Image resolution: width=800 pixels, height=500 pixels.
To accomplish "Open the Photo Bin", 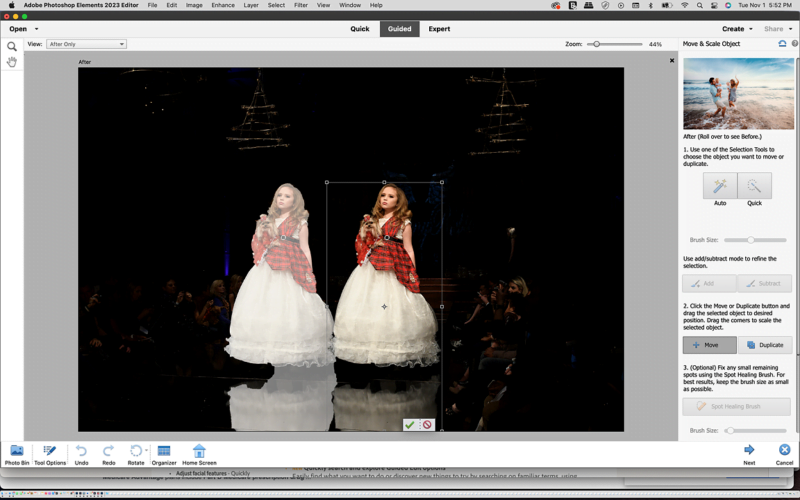I will (17, 455).
